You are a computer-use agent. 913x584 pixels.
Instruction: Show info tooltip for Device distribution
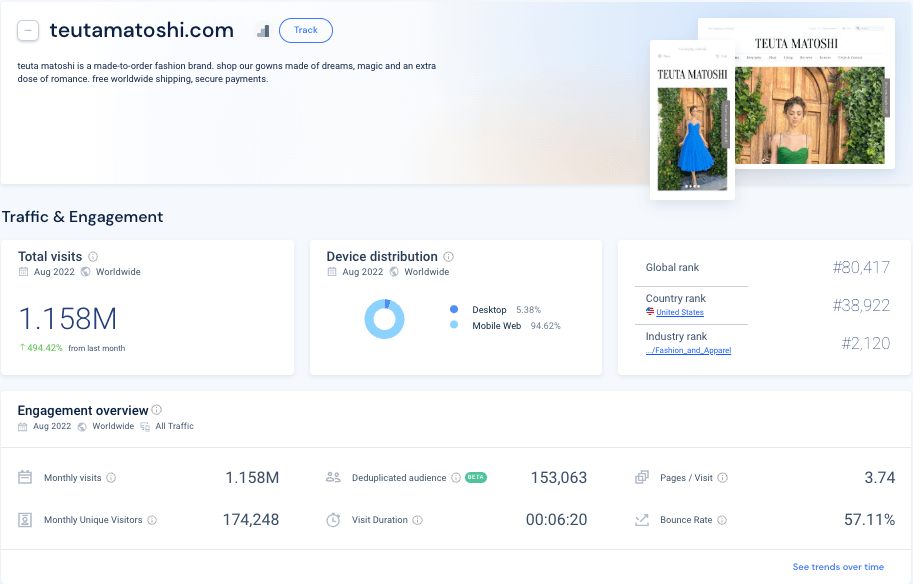(448, 257)
